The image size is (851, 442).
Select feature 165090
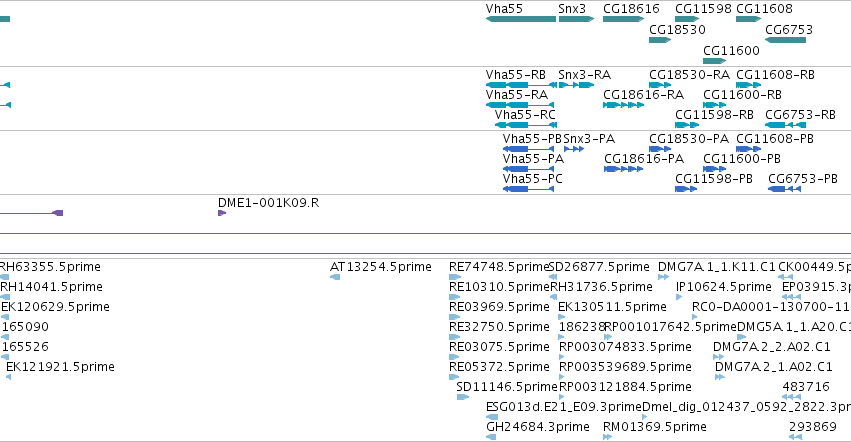point(5,337)
